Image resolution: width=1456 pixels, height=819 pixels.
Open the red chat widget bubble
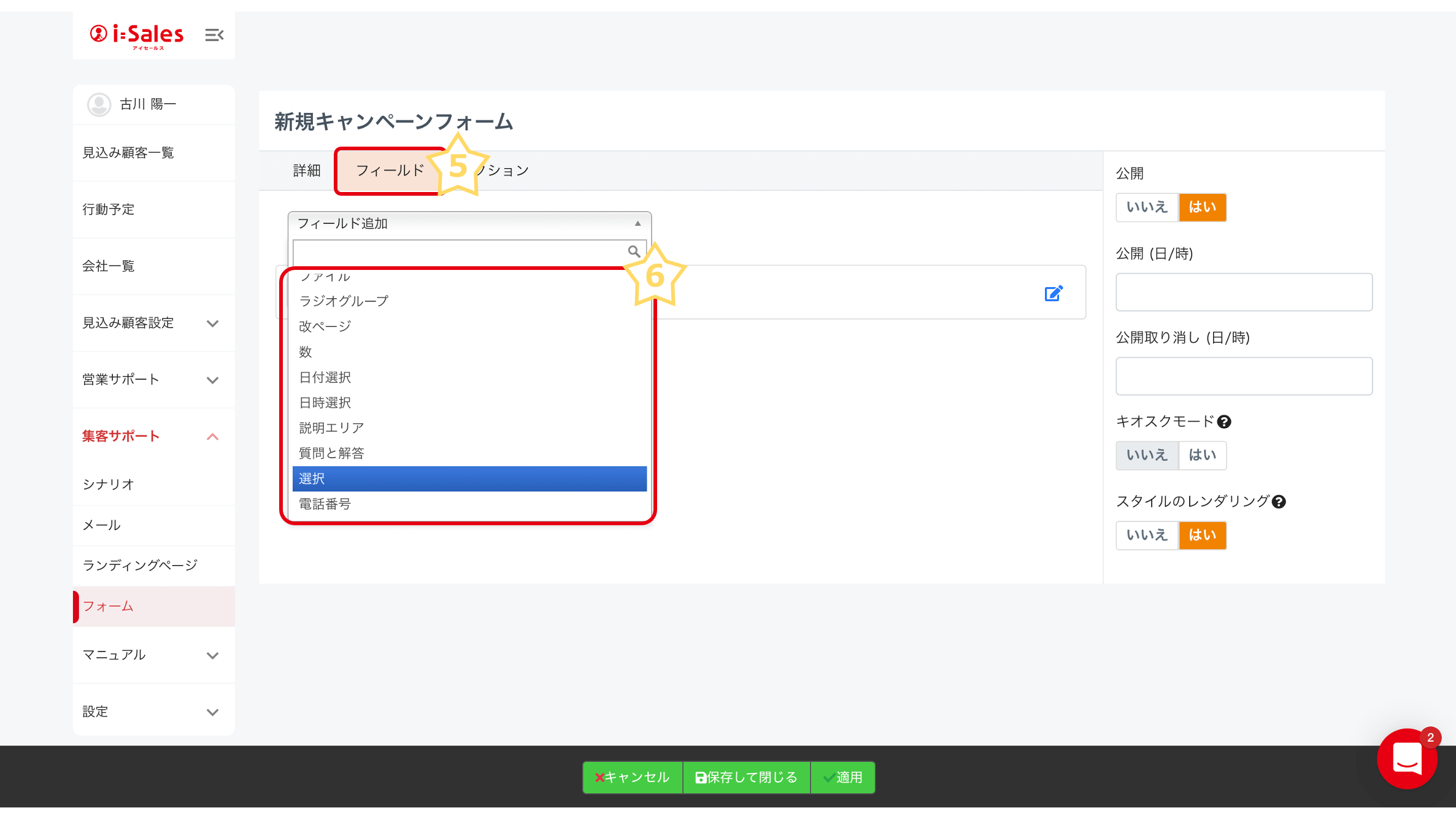click(x=1407, y=758)
